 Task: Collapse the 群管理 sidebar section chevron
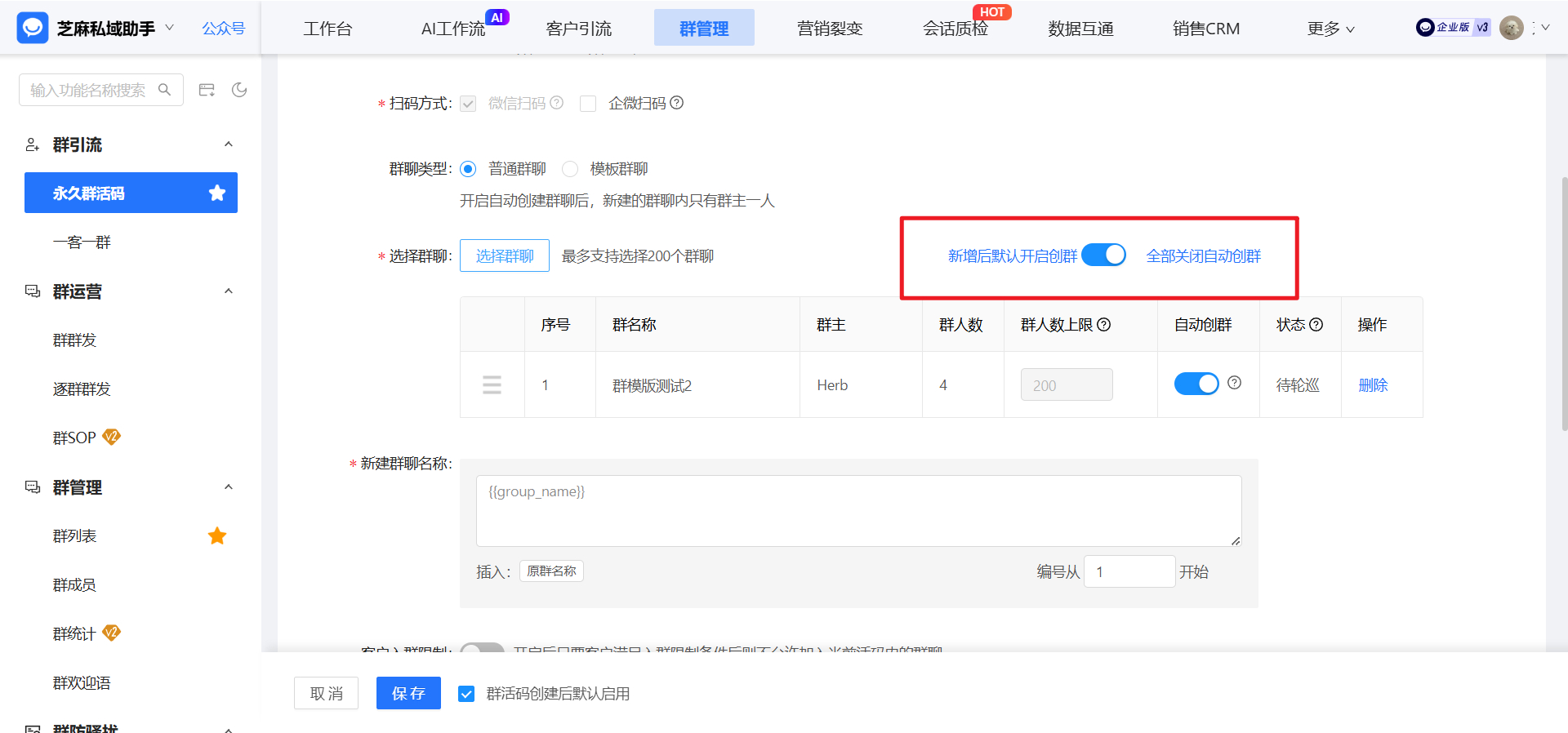229,487
